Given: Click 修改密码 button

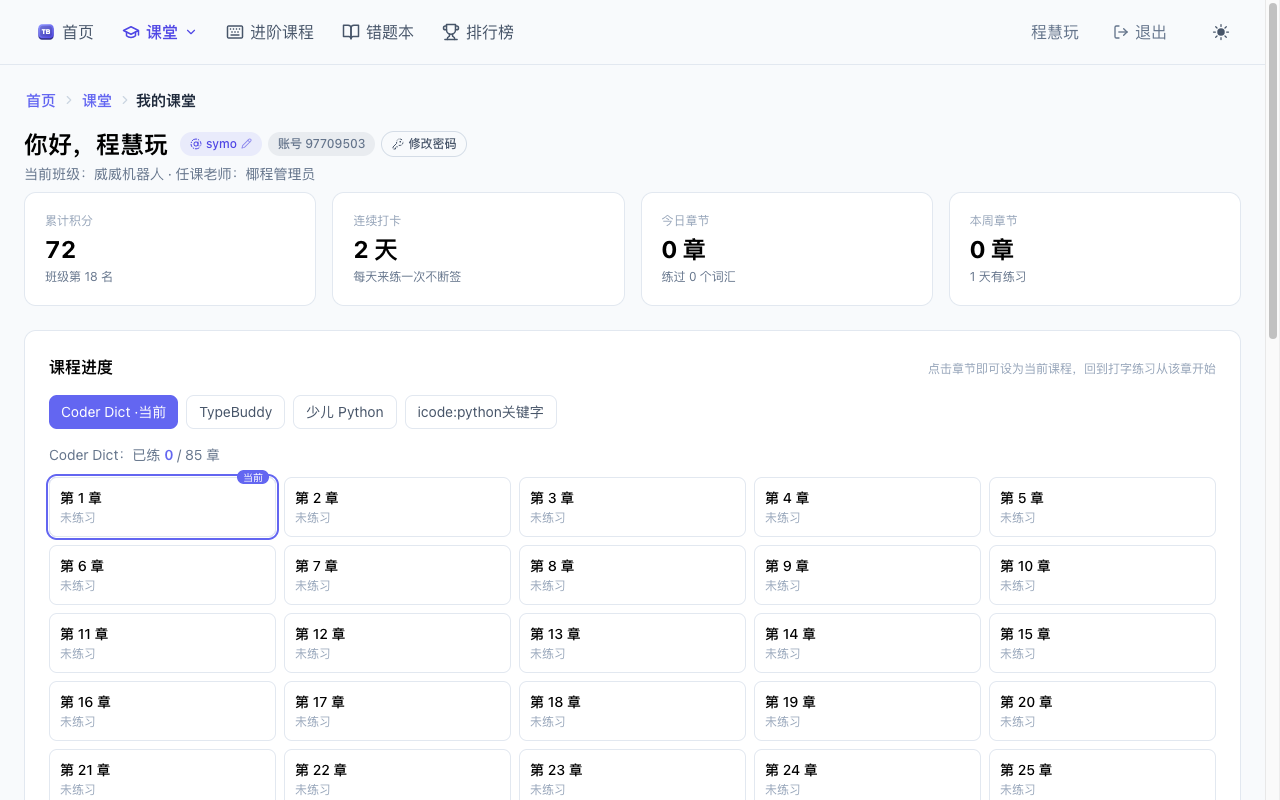Looking at the screenshot, I should click(x=424, y=144).
